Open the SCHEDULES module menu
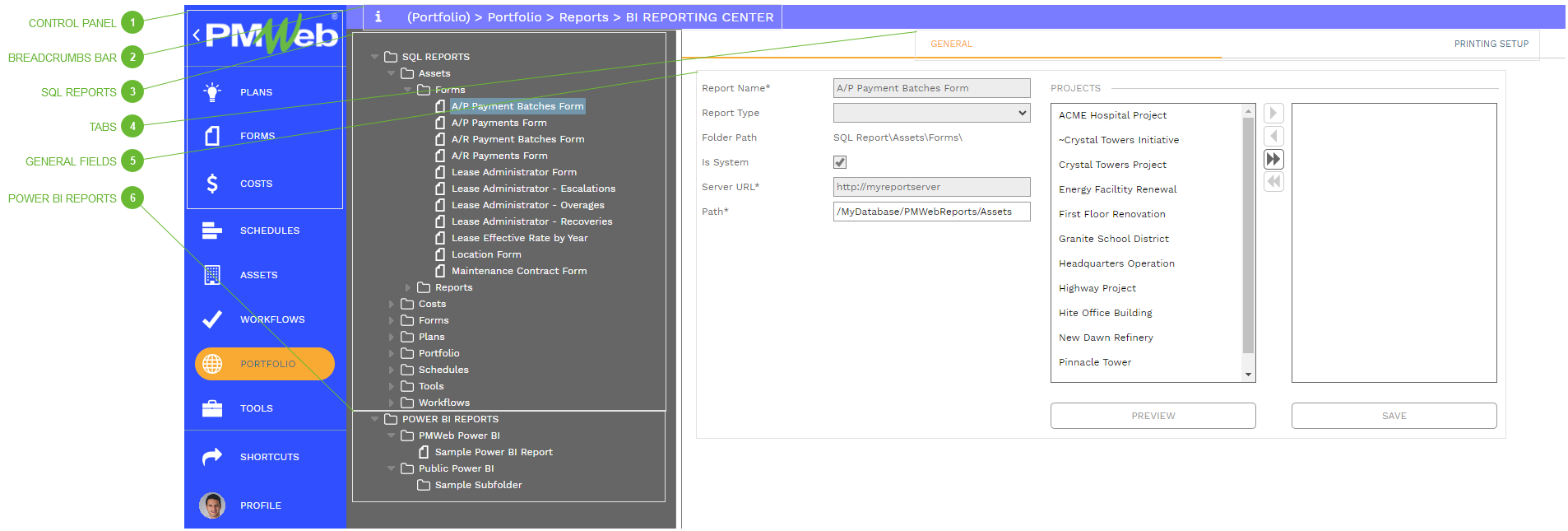This screenshot has width=1568, height=531. 270,231
